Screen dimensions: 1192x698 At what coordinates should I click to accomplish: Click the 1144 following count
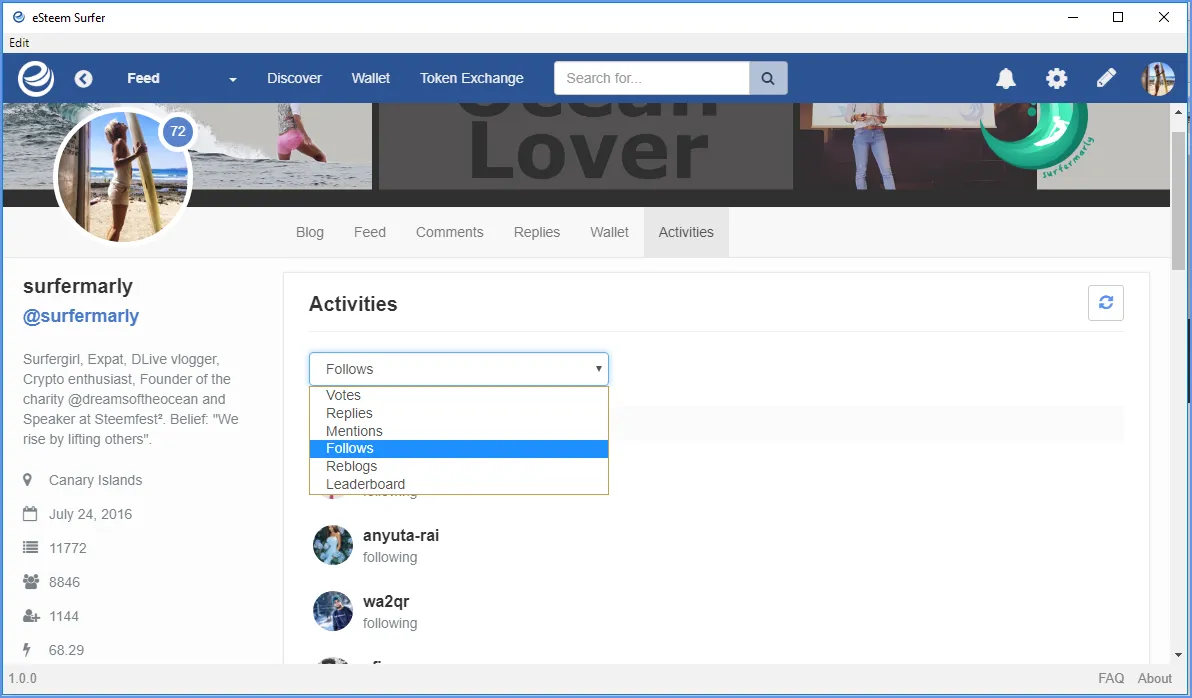point(64,616)
